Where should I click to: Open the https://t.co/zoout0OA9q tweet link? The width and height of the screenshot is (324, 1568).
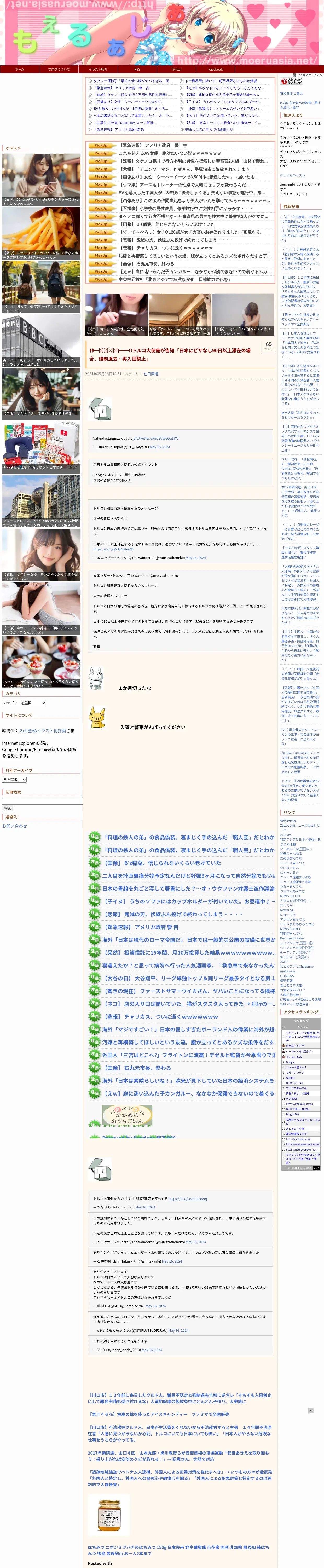click(188, 1198)
